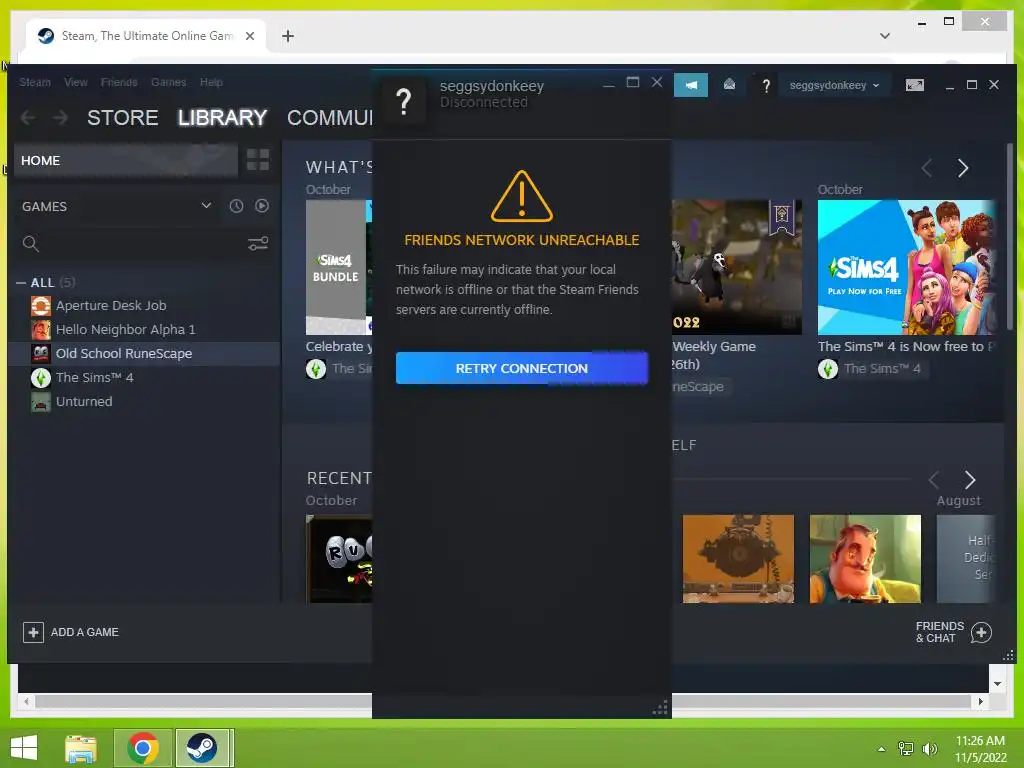Expand the GAMES category dropdown
Screen dimensions: 1024x768
pos(206,206)
